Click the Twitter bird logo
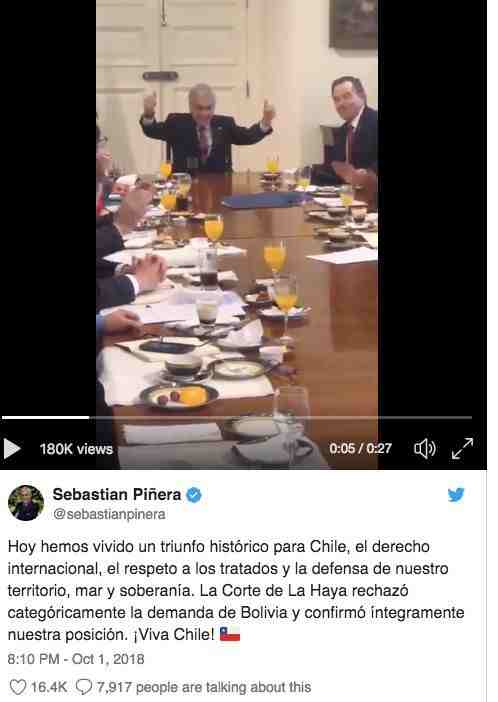 point(456,495)
